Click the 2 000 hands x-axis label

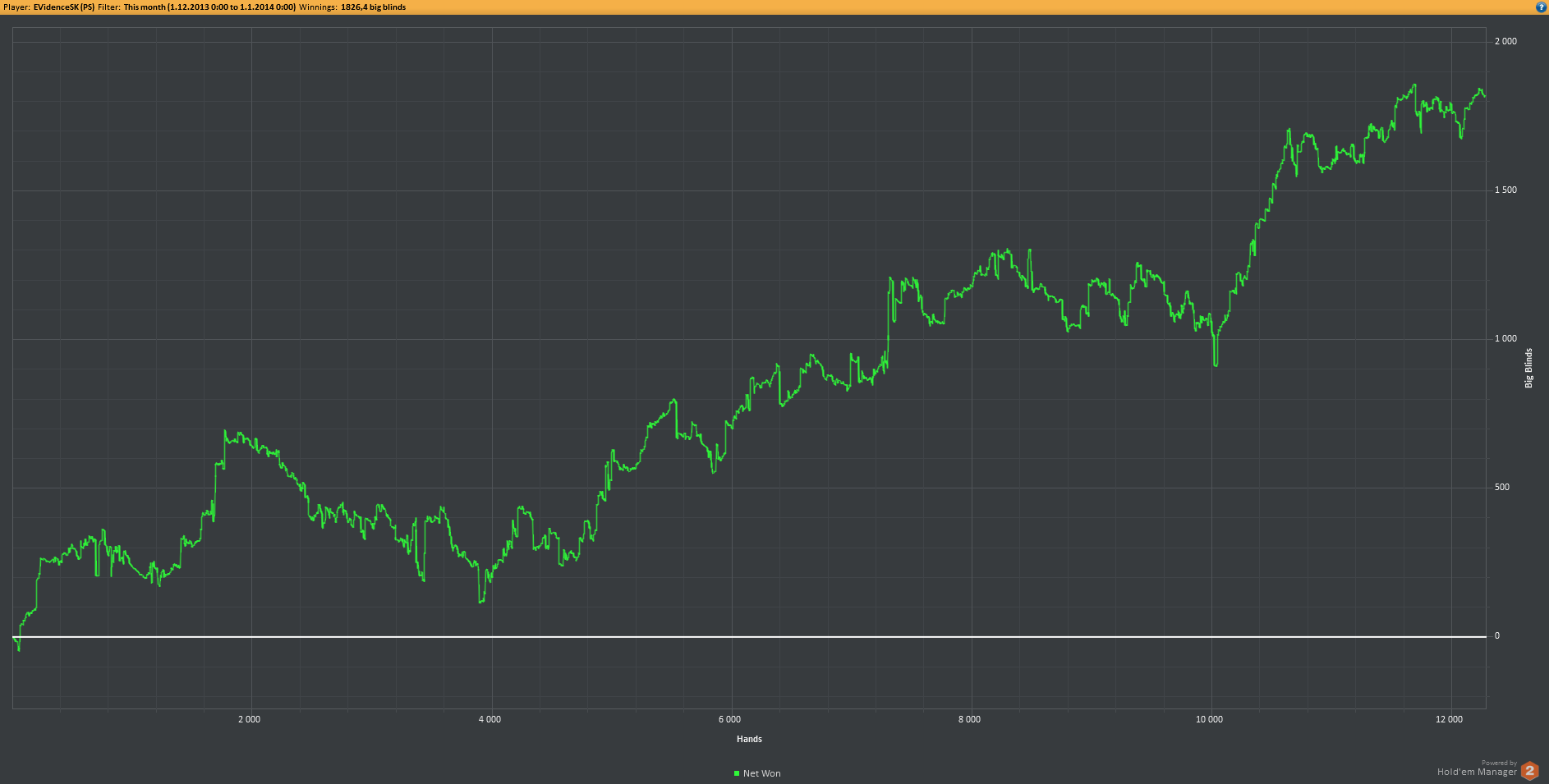tap(249, 719)
